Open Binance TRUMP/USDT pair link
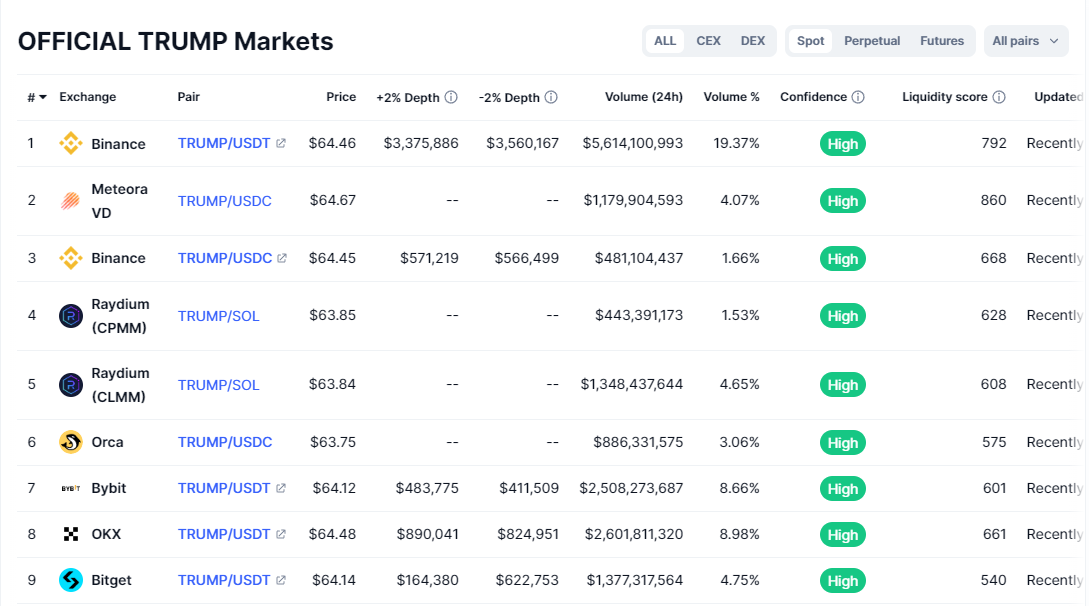 [224, 143]
